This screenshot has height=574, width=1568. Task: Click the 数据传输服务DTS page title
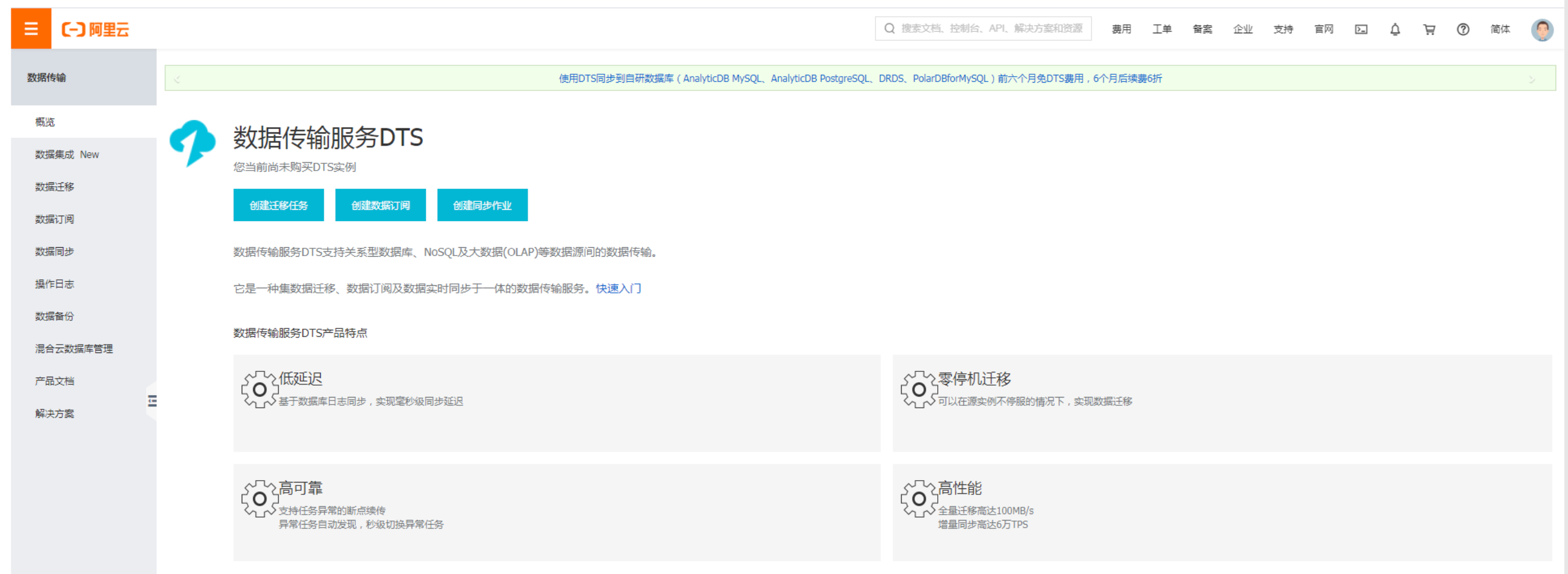(x=328, y=138)
